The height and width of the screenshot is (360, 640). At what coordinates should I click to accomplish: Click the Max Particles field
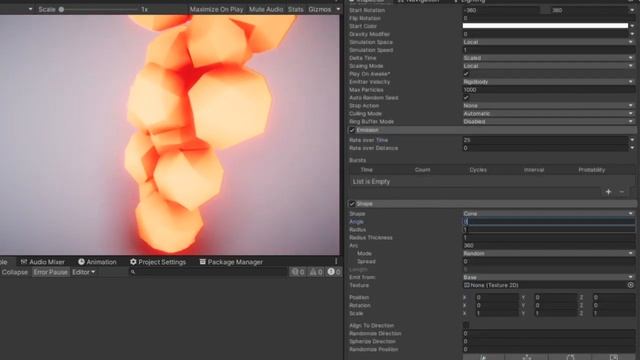[x=549, y=90]
